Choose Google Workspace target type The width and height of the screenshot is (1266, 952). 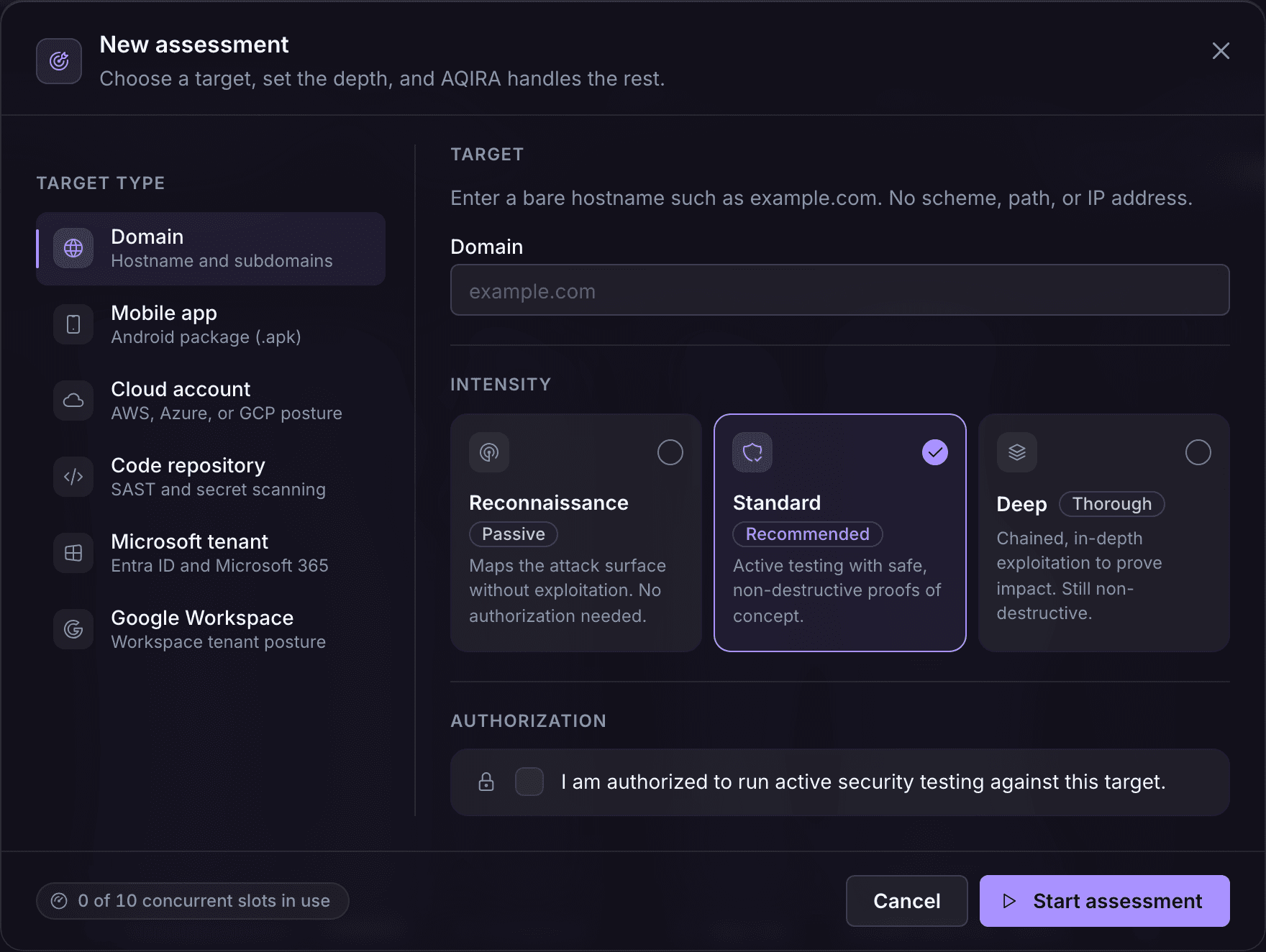tap(211, 630)
